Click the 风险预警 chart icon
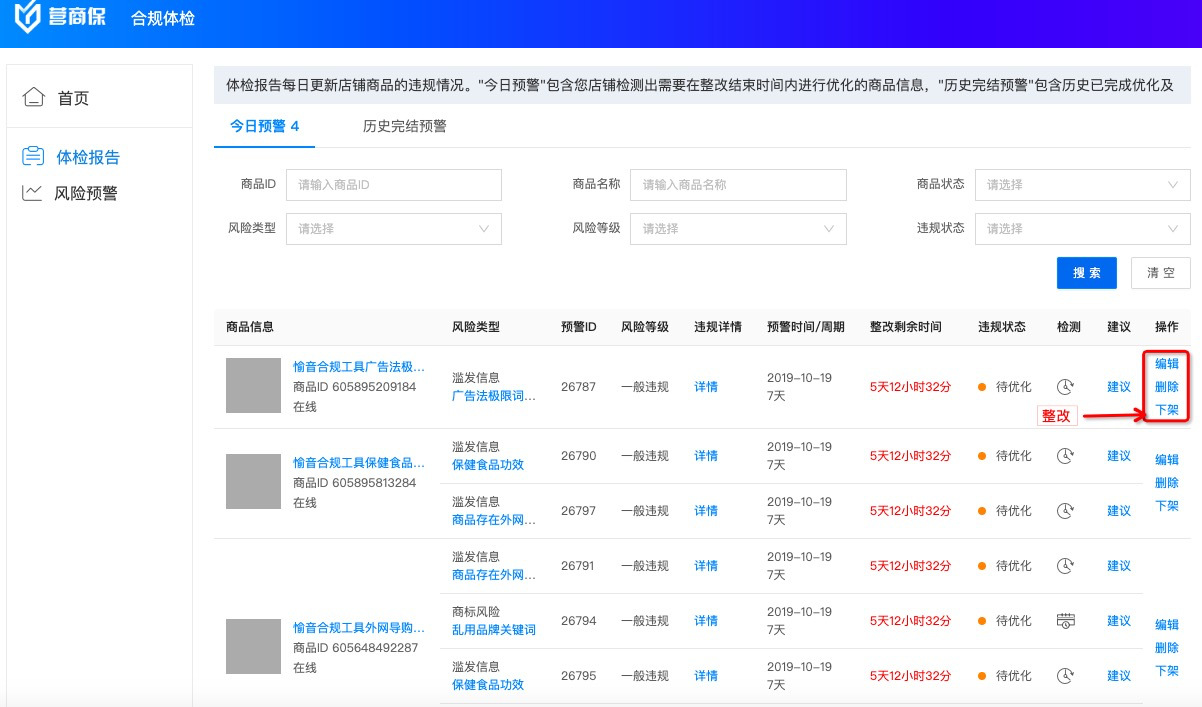1202x707 pixels. [x=33, y=193]
